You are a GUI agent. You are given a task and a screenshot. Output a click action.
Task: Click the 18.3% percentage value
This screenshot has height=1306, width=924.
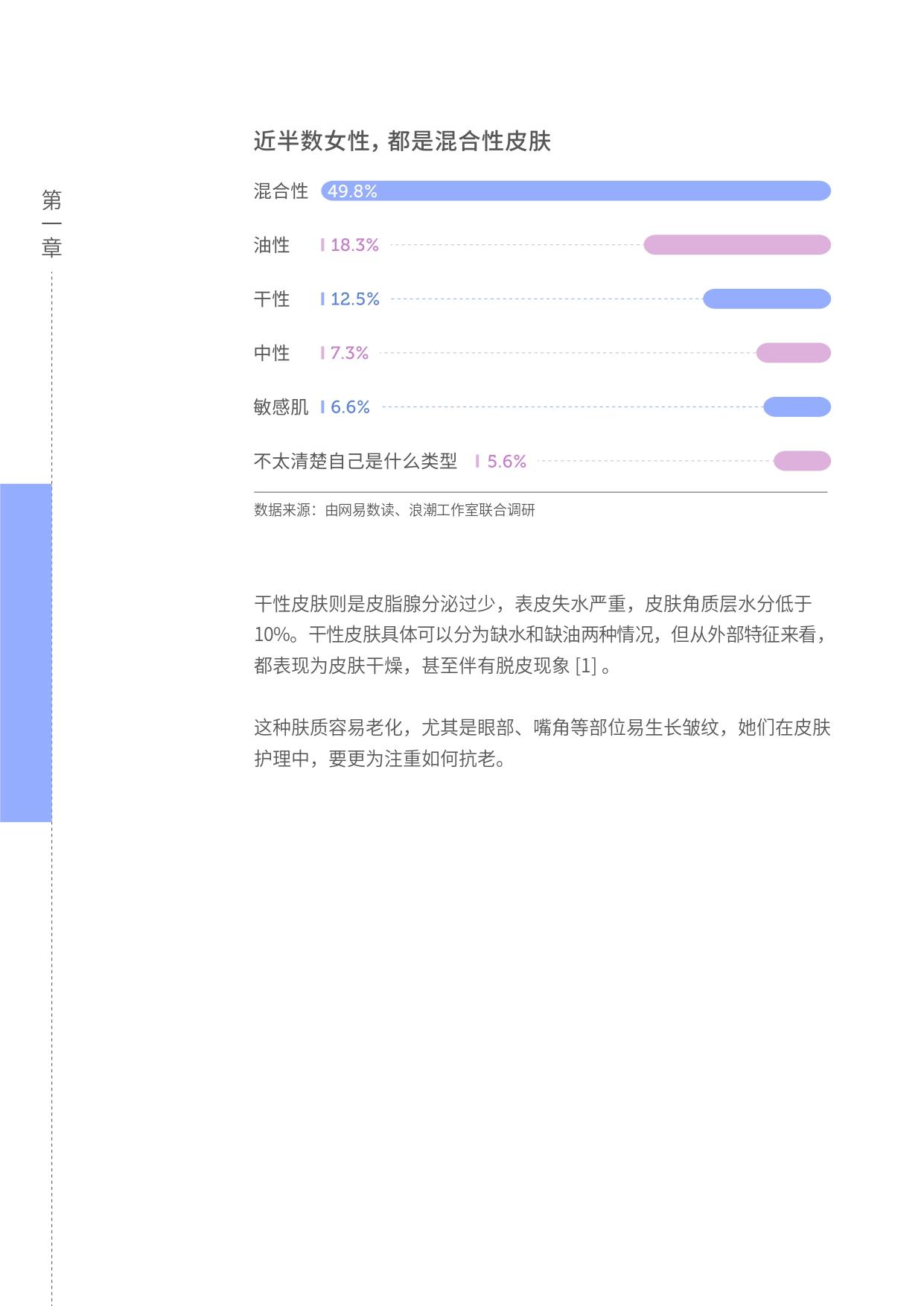(354, 245)
